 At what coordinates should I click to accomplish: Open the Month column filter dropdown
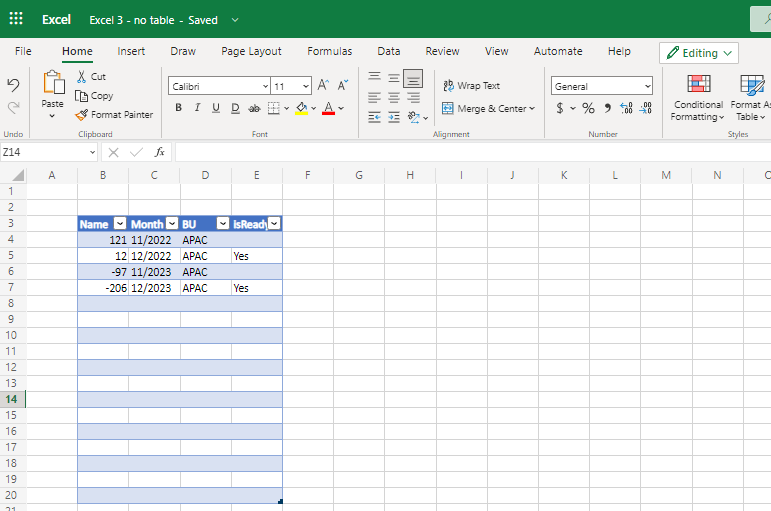coord(172,224)
